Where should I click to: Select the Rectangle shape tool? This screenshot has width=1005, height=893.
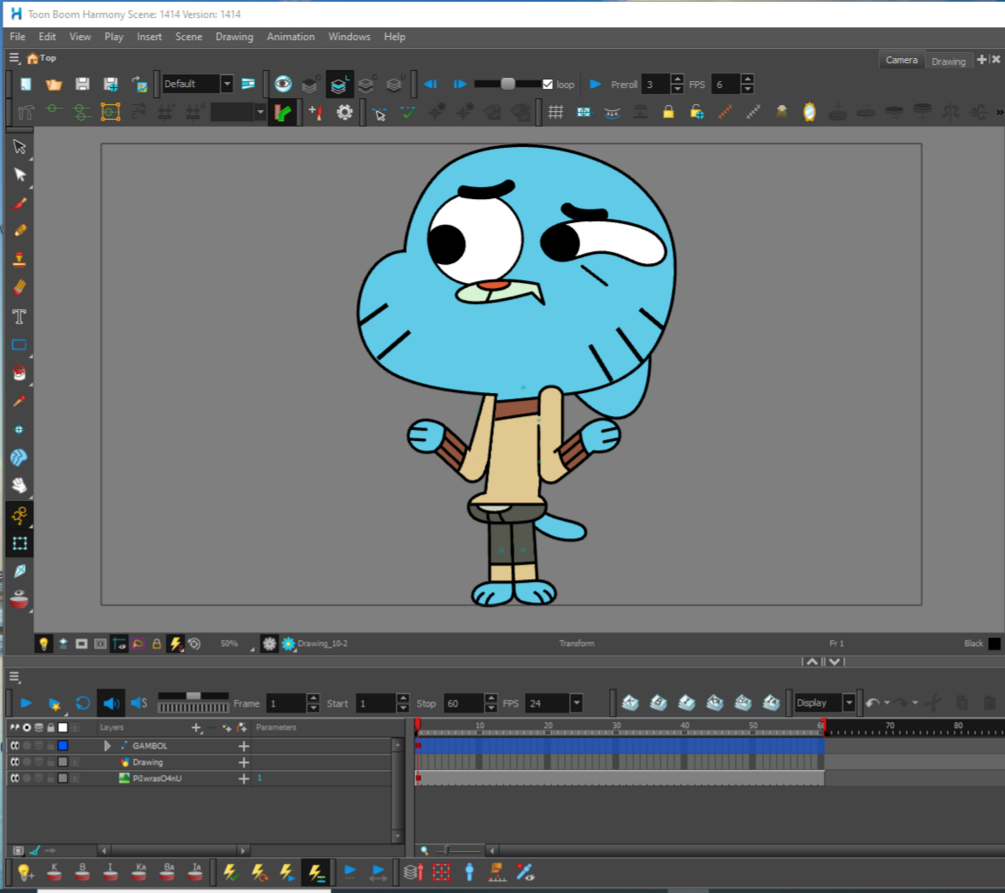pos(19,344)
